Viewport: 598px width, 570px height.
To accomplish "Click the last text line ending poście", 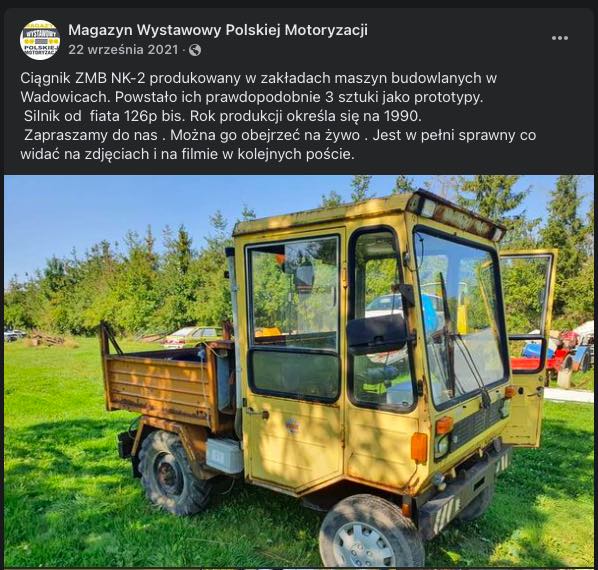I will click(188, 154).
